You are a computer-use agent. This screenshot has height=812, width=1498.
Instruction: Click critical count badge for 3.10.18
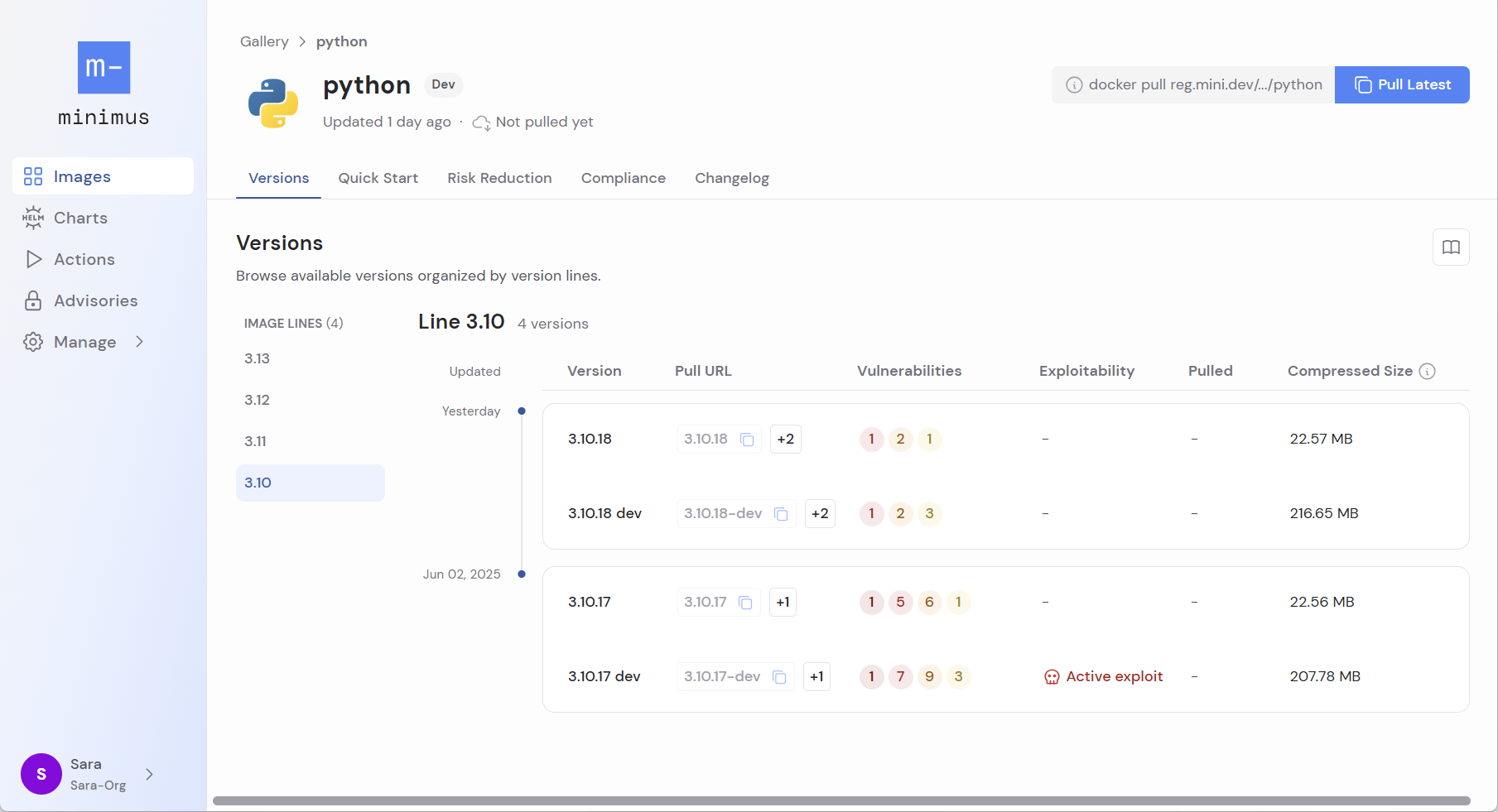[x=871, y=439]
